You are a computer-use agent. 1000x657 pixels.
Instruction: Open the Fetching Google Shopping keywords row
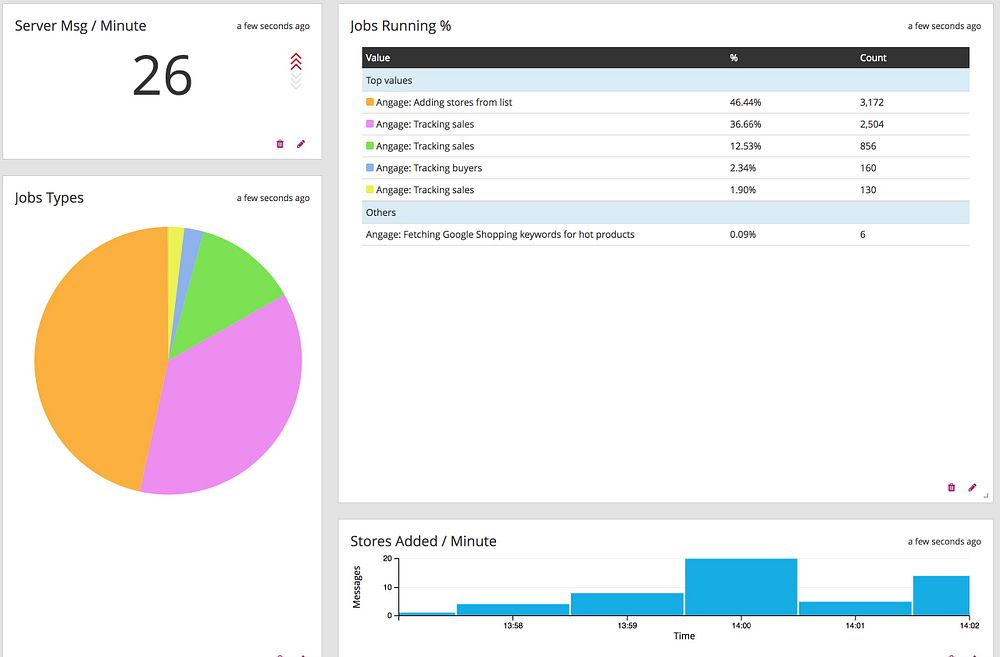coord(666,234)
